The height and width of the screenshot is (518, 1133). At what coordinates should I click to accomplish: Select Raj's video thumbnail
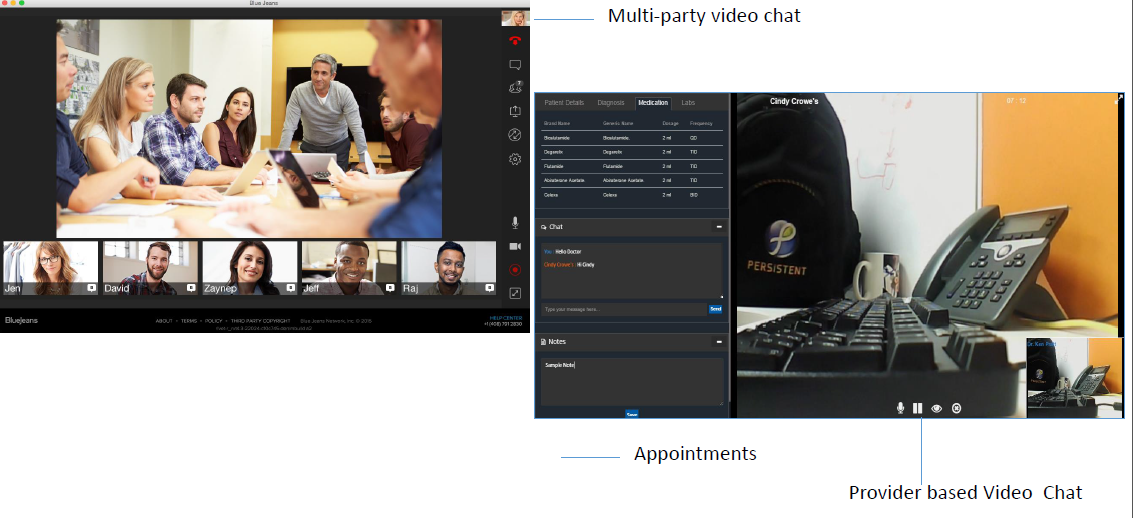tap(449, 268)
